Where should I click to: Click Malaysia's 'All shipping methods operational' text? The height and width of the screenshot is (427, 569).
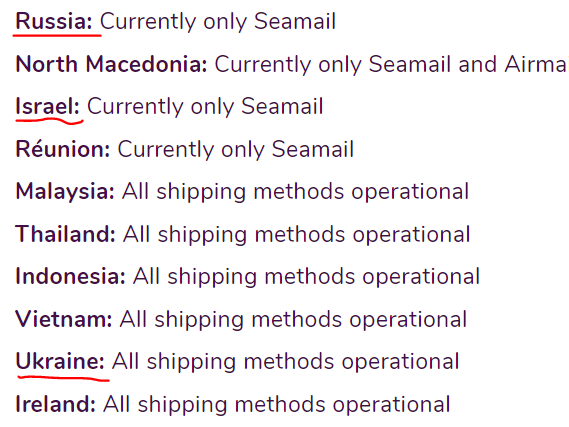[x=295, y=192]
